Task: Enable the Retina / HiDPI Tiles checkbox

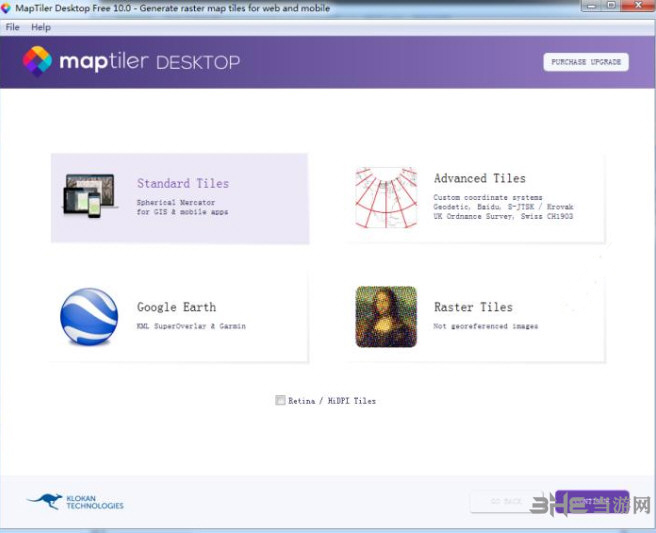Action: click(x=280, y=400)
